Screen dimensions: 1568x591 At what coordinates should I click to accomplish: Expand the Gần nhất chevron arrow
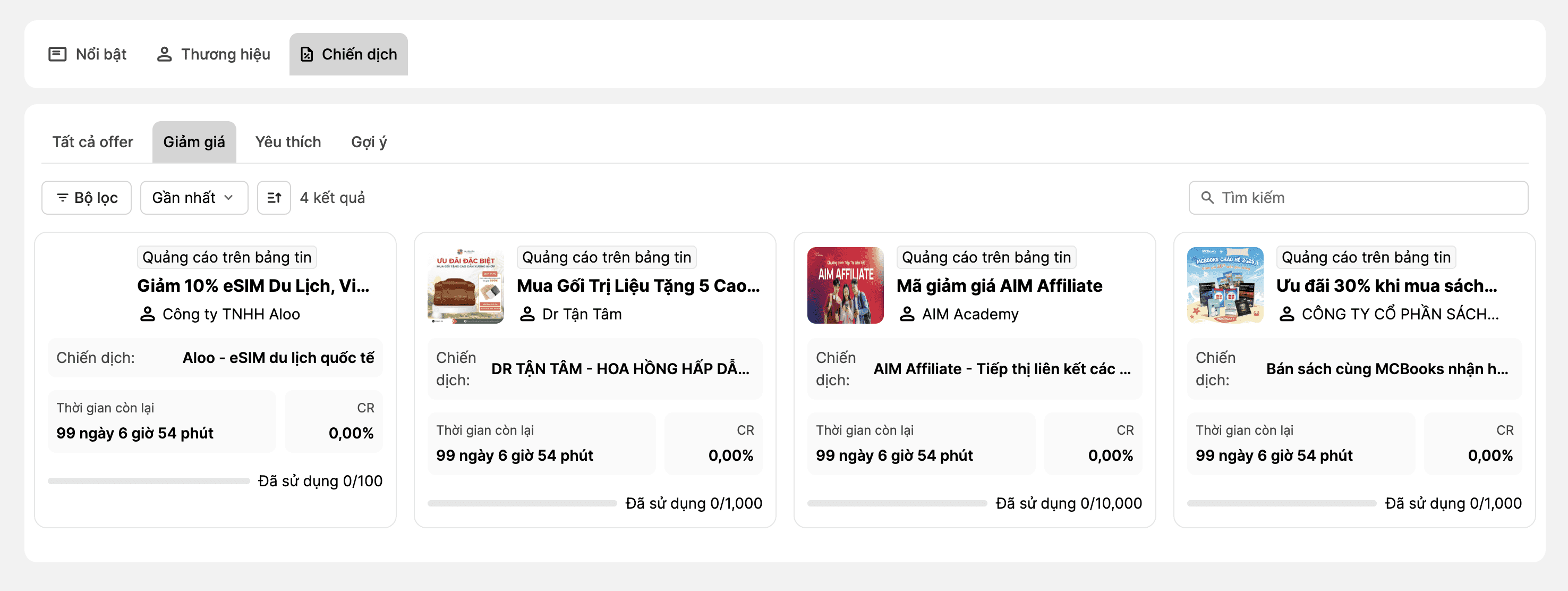point(229,197)
